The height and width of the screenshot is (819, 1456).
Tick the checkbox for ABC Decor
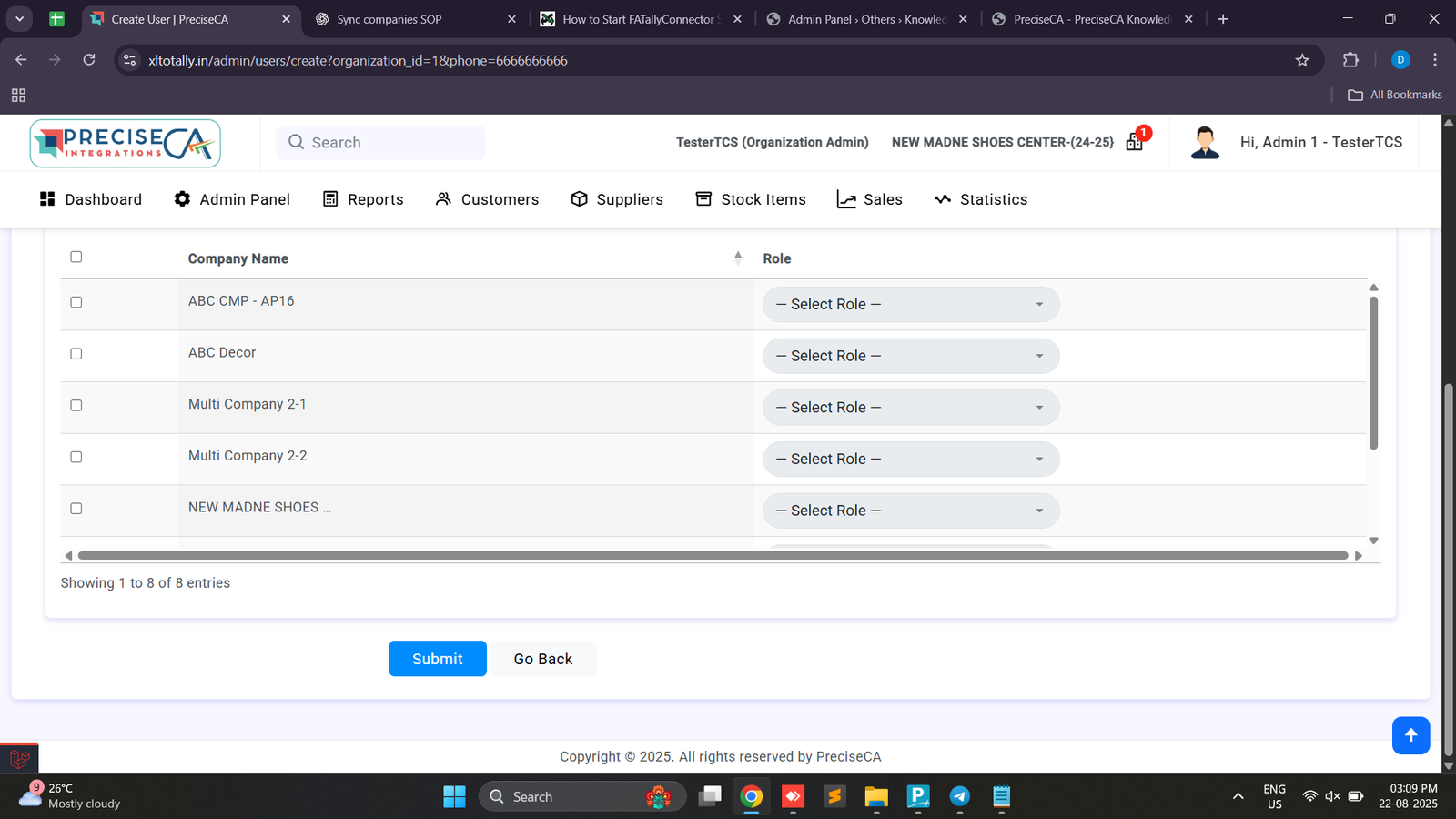(x=76, y=354)
